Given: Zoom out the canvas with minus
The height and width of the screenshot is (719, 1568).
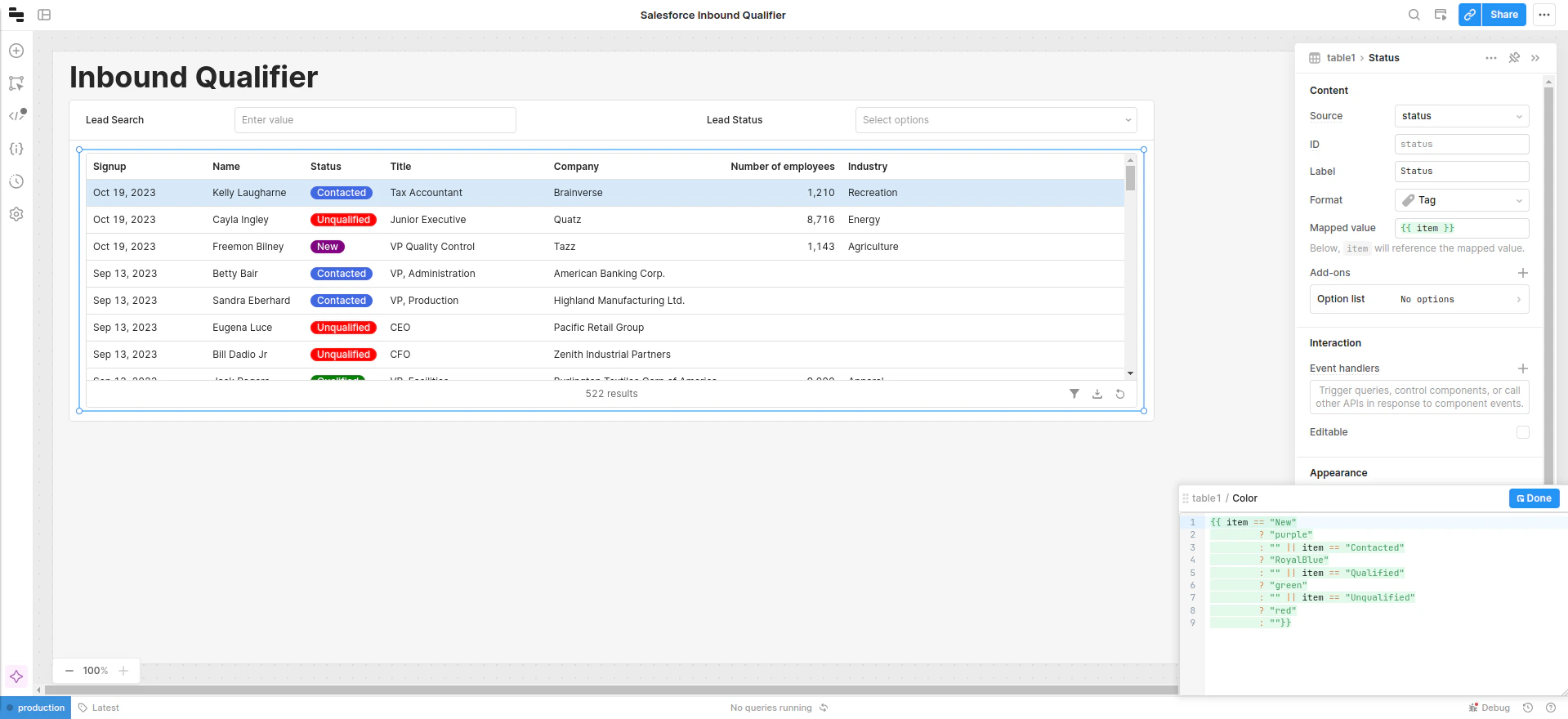Looking at the screenshot, I should click(69, 671).
